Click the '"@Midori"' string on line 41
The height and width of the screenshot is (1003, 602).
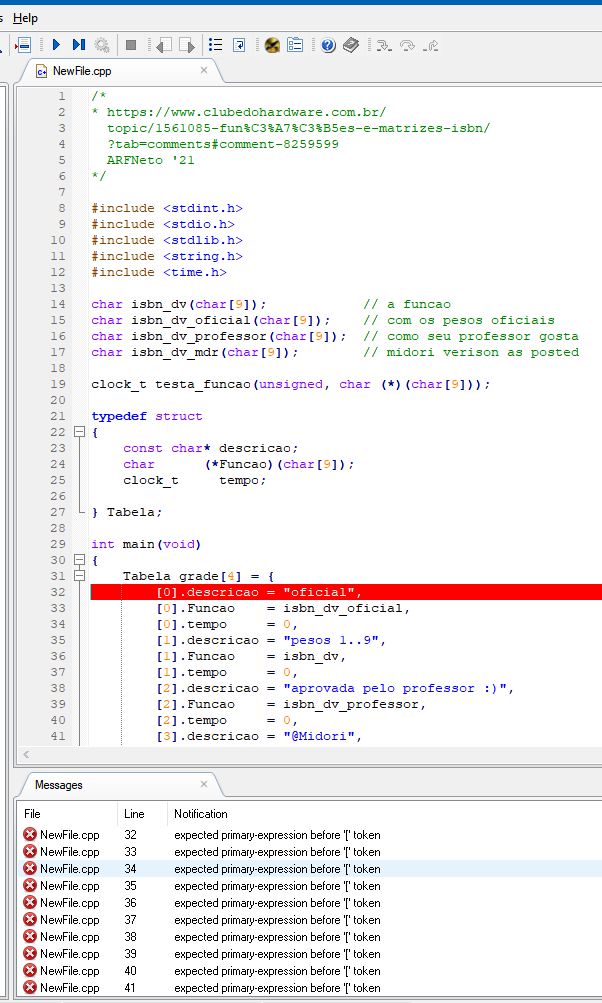tap(319, 736)
